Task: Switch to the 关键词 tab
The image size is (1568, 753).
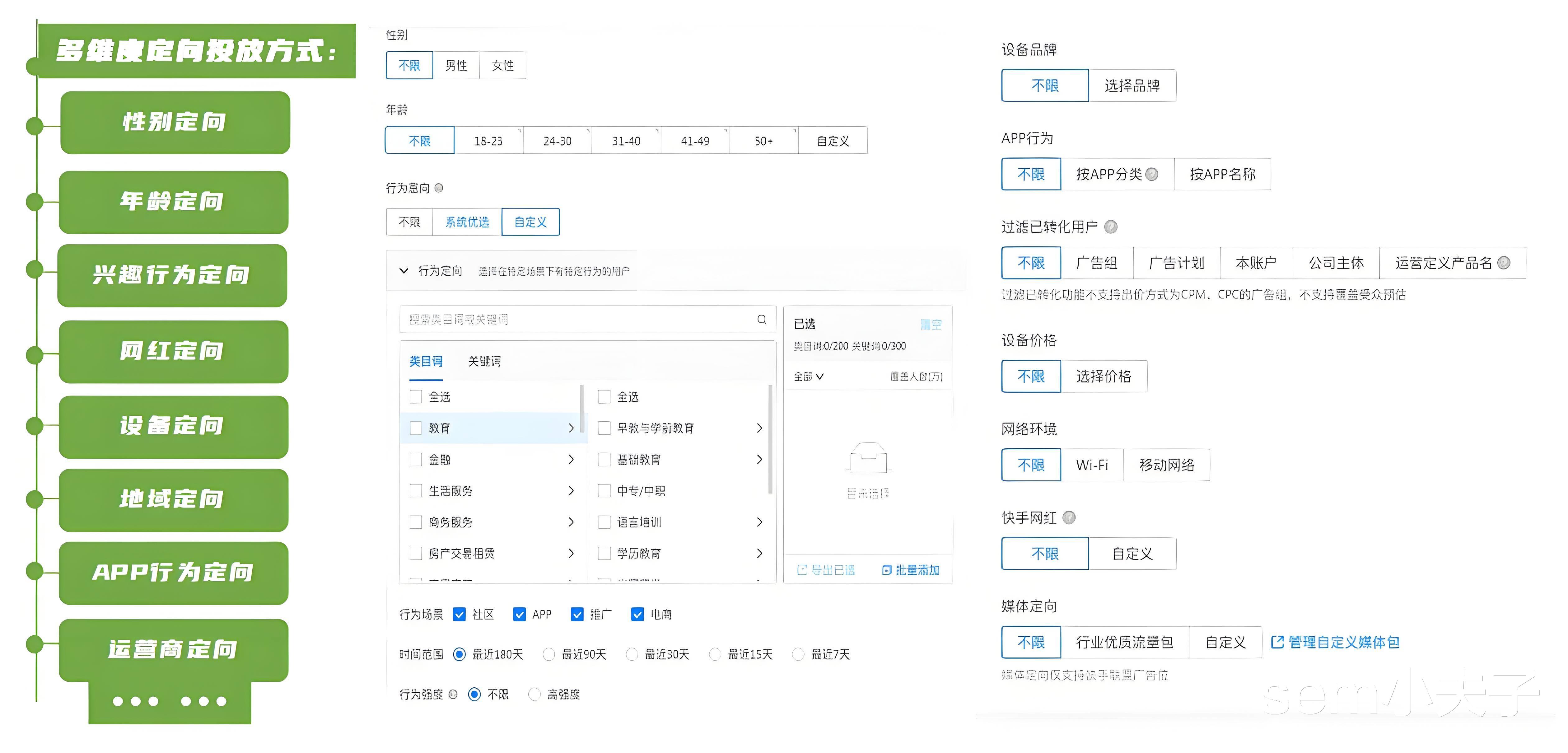Action: pyautogui.click(x=484, y=362)
